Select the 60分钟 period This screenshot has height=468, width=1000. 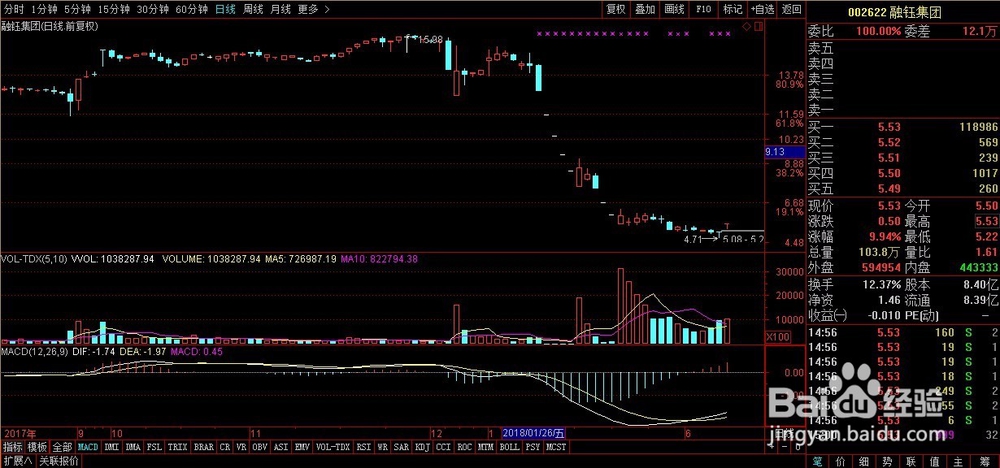point(191,10)
